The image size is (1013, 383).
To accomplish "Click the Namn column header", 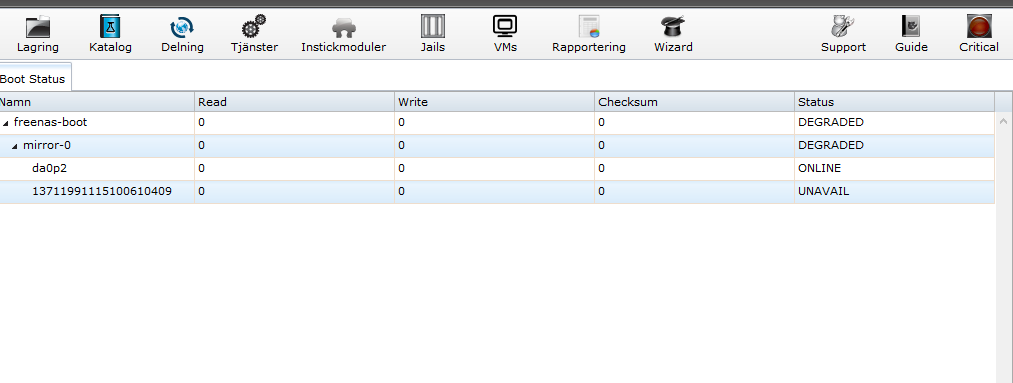I will coord(97,102).
